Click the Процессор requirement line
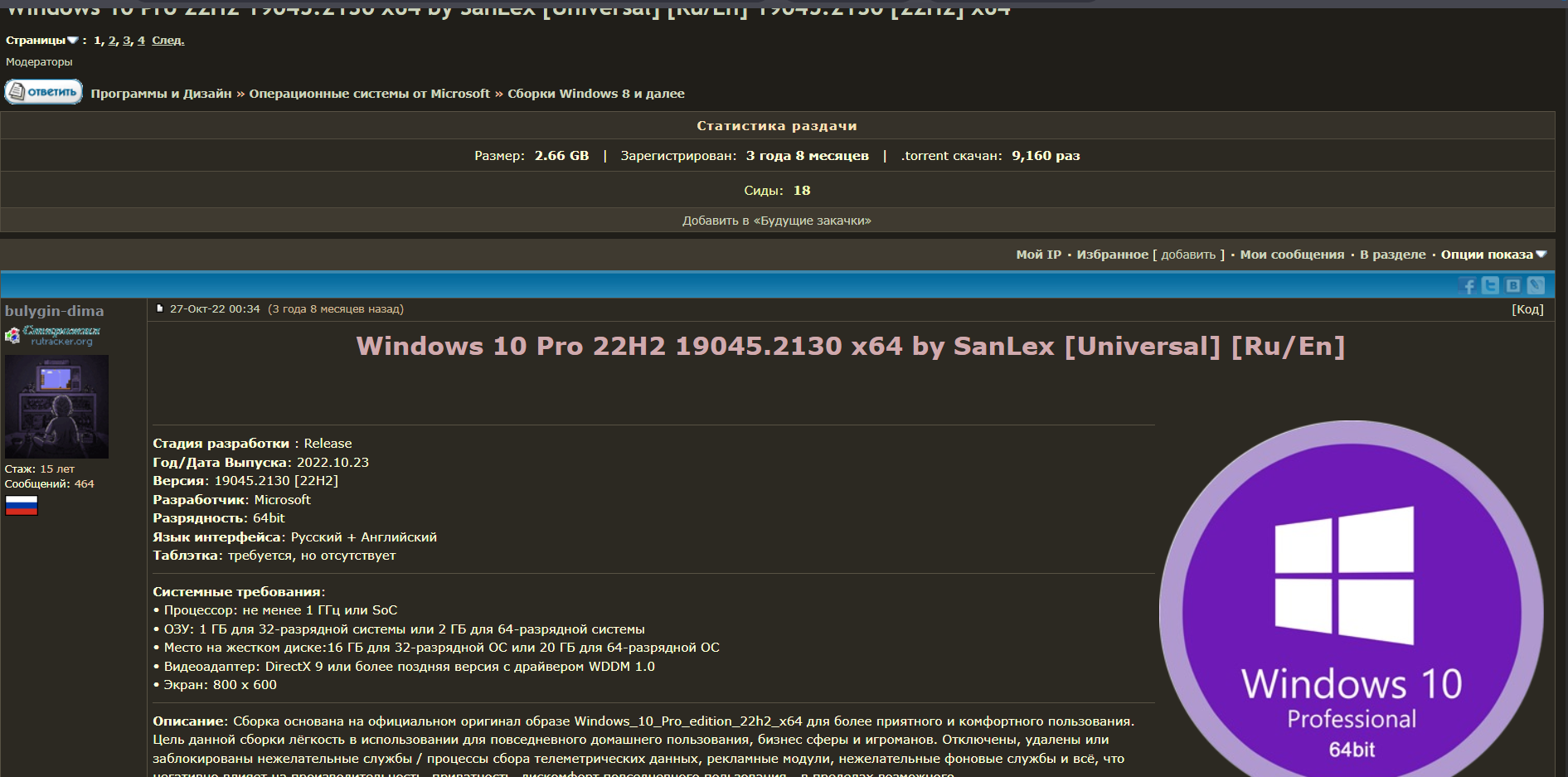Screen dimensions: 1568x777 click(275, 610)
